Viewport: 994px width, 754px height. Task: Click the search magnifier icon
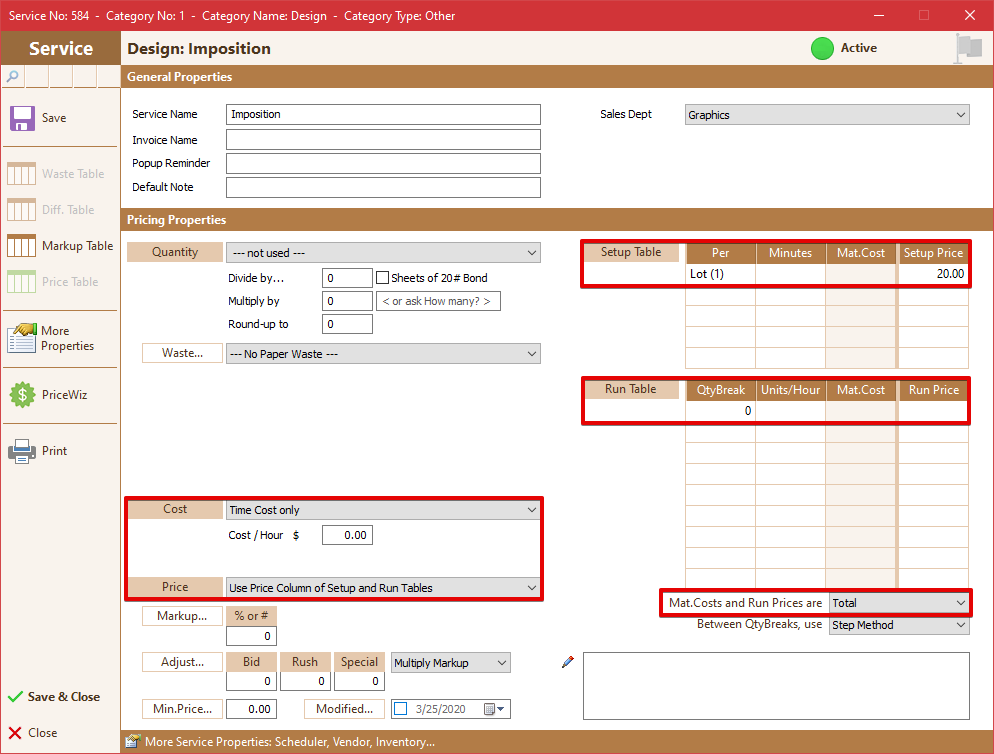13,77
